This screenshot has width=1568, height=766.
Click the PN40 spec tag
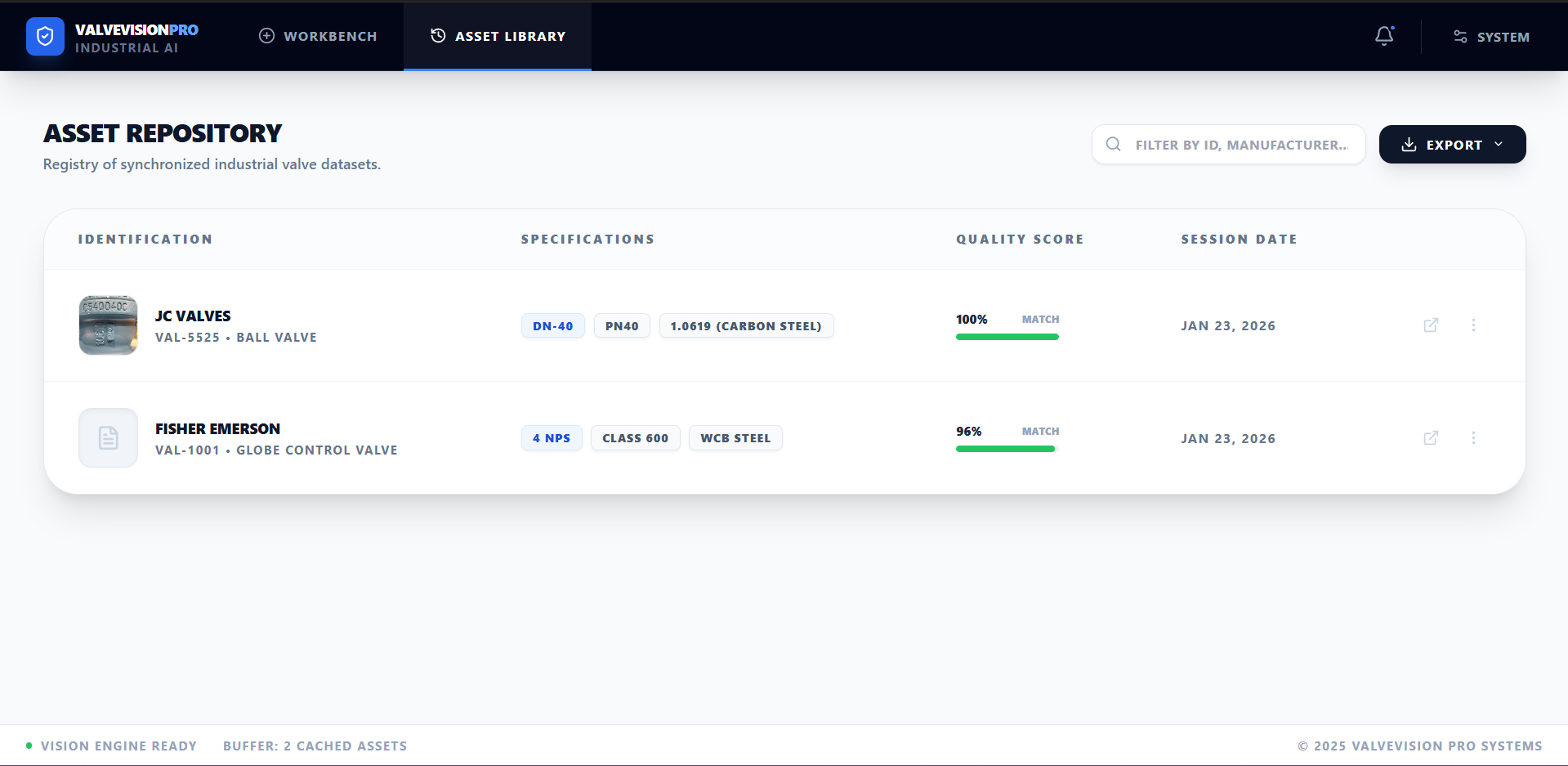[x=622, y=326]
